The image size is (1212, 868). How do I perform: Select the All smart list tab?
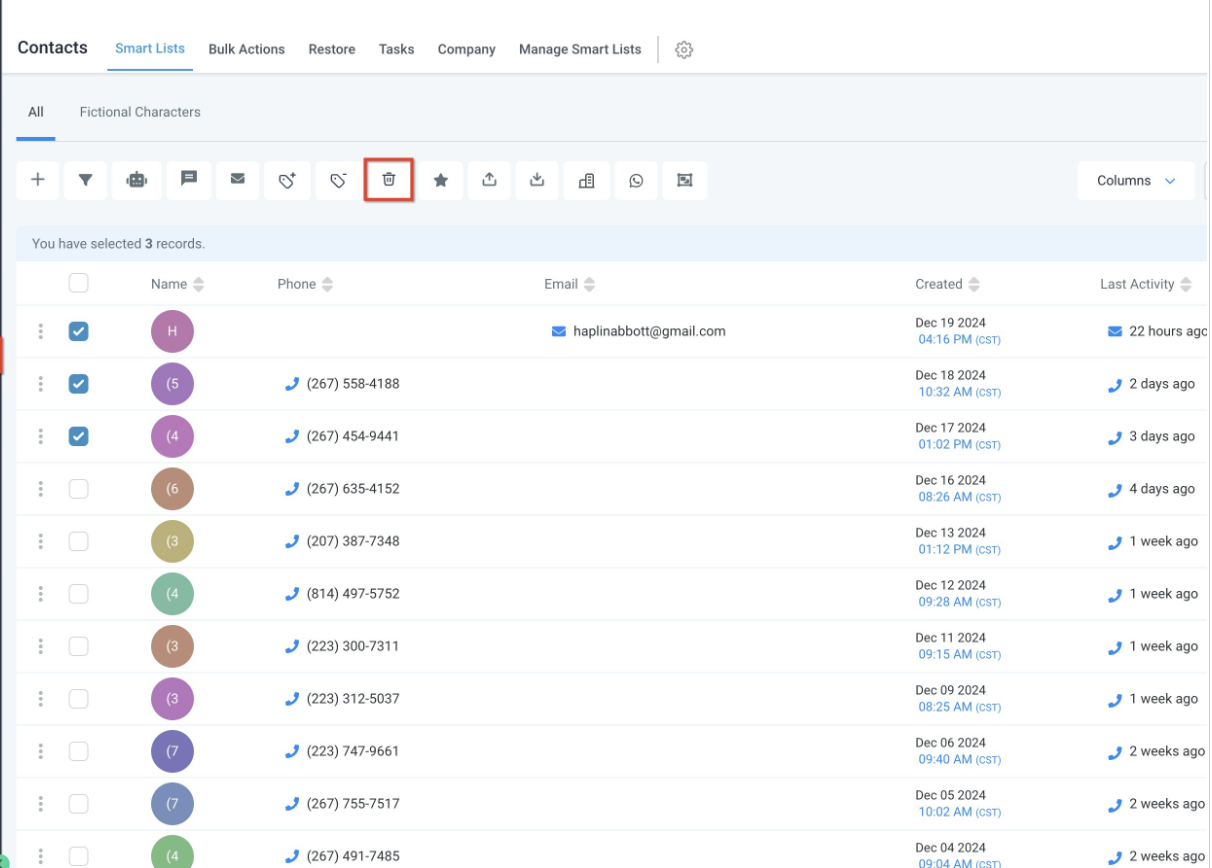point(36,112)
